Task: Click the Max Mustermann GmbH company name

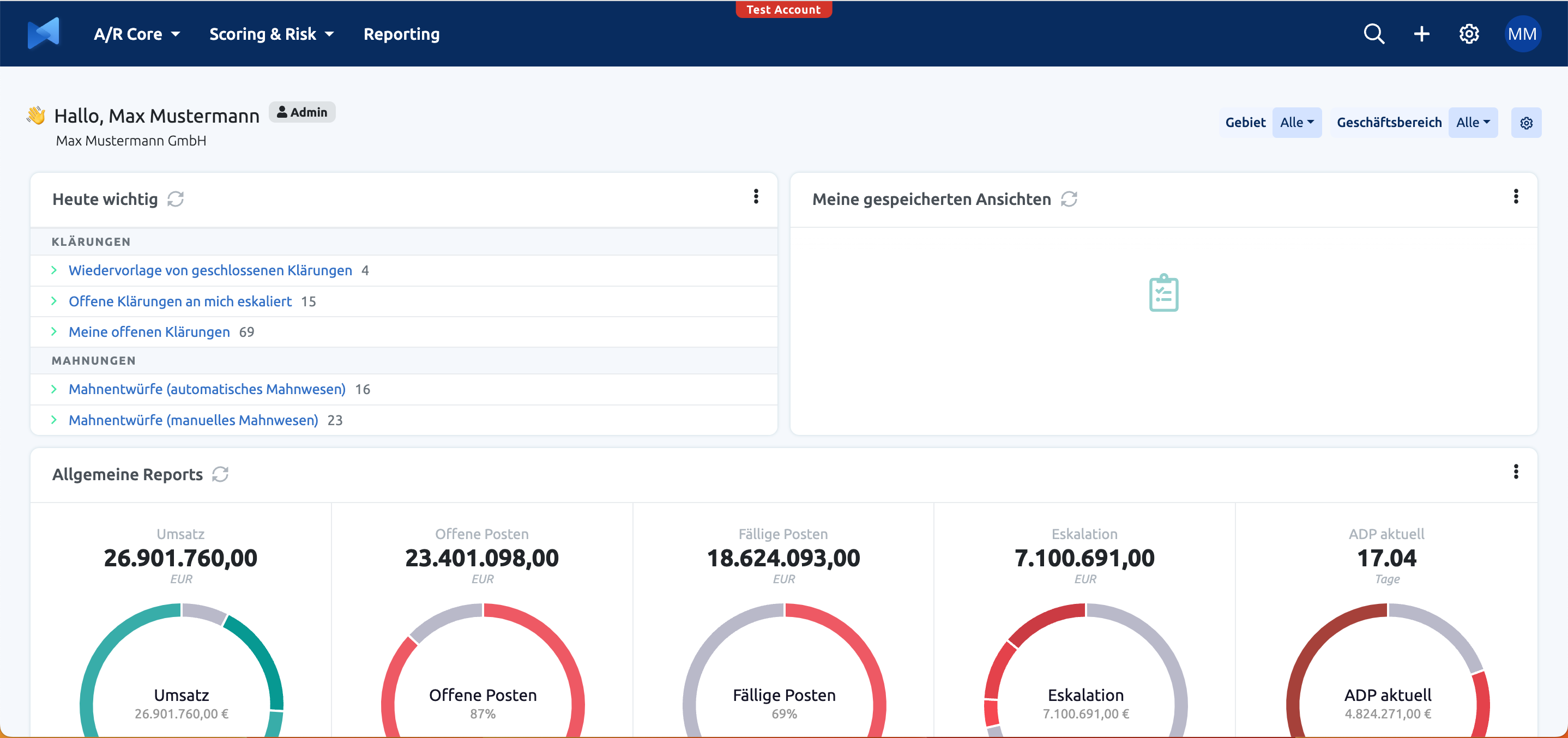Action: 131,141
